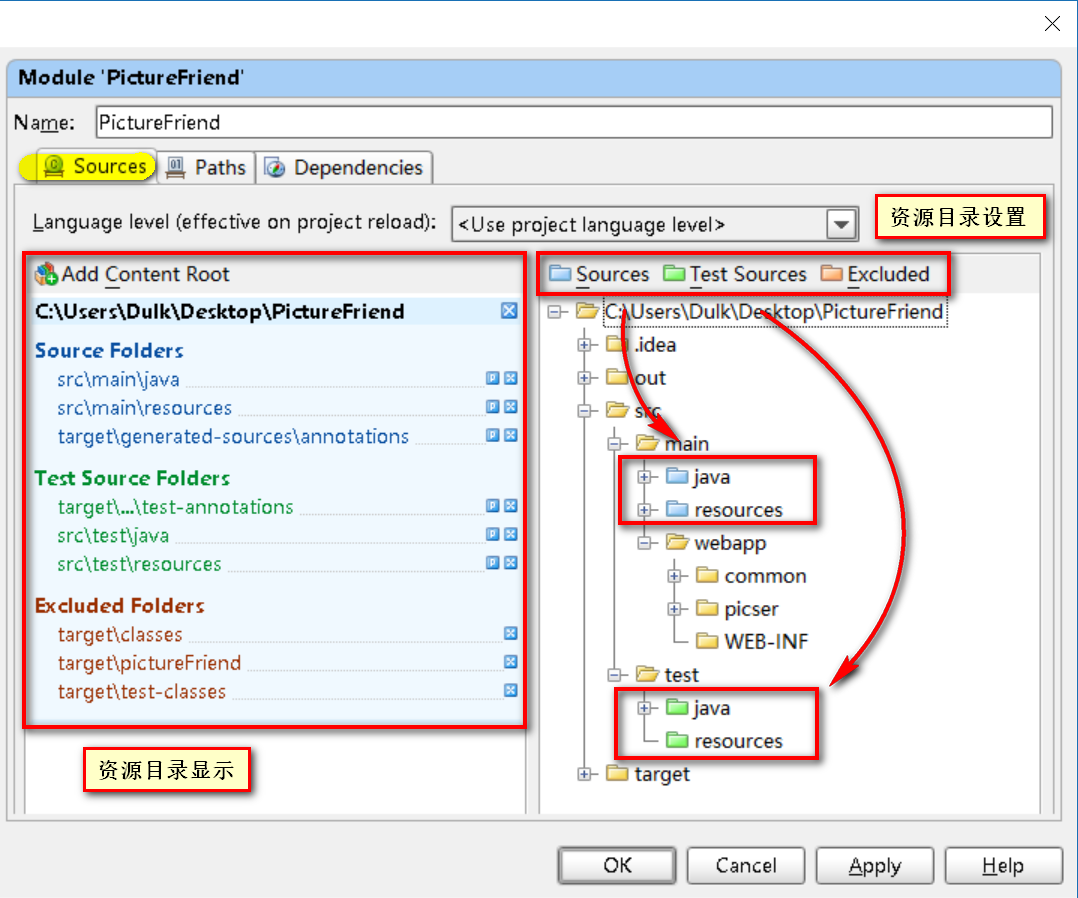Screen dimensions: 1078x898
Task: Remove exclusion of target\test-classes
Action: 510,690
